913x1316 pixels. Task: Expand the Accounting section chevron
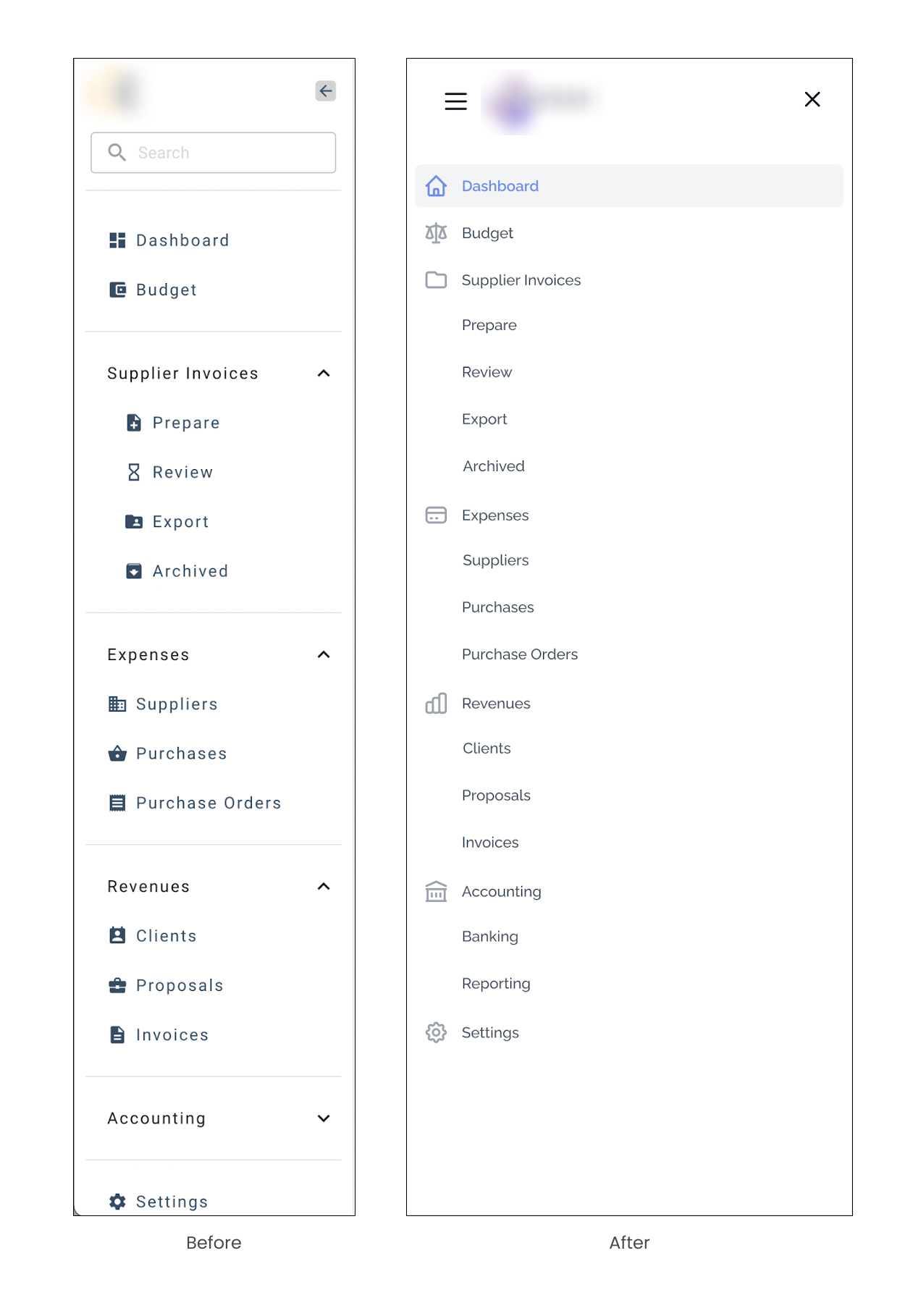click(324, 1118)
